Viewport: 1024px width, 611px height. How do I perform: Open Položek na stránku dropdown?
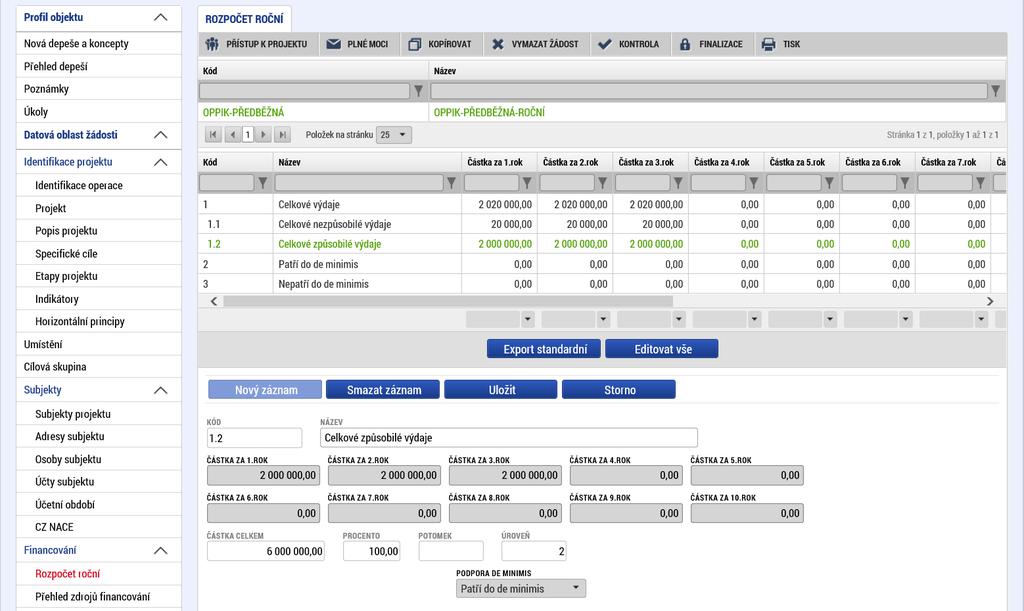[394, 134]
